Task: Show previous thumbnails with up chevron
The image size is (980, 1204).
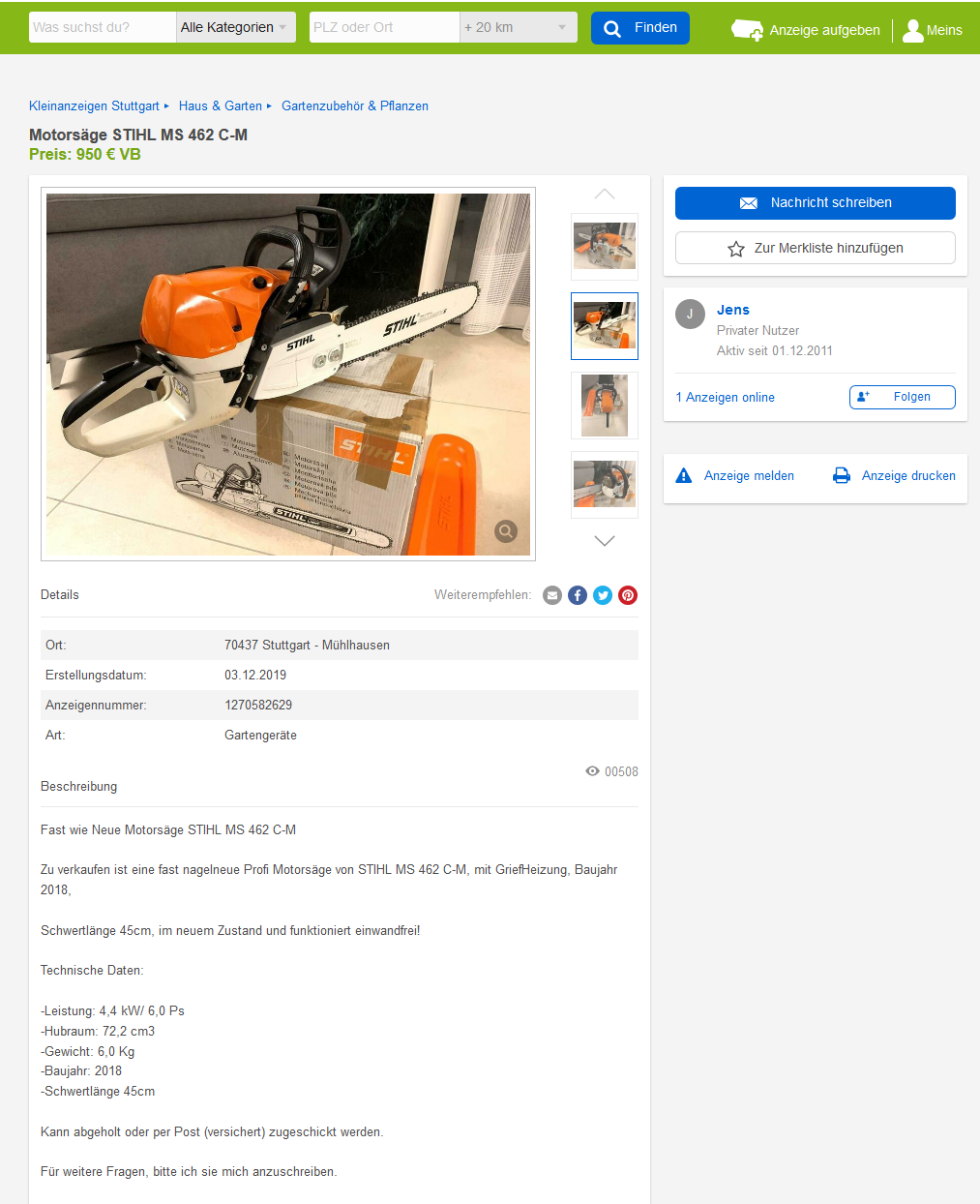Action: (x=605, y=195)
